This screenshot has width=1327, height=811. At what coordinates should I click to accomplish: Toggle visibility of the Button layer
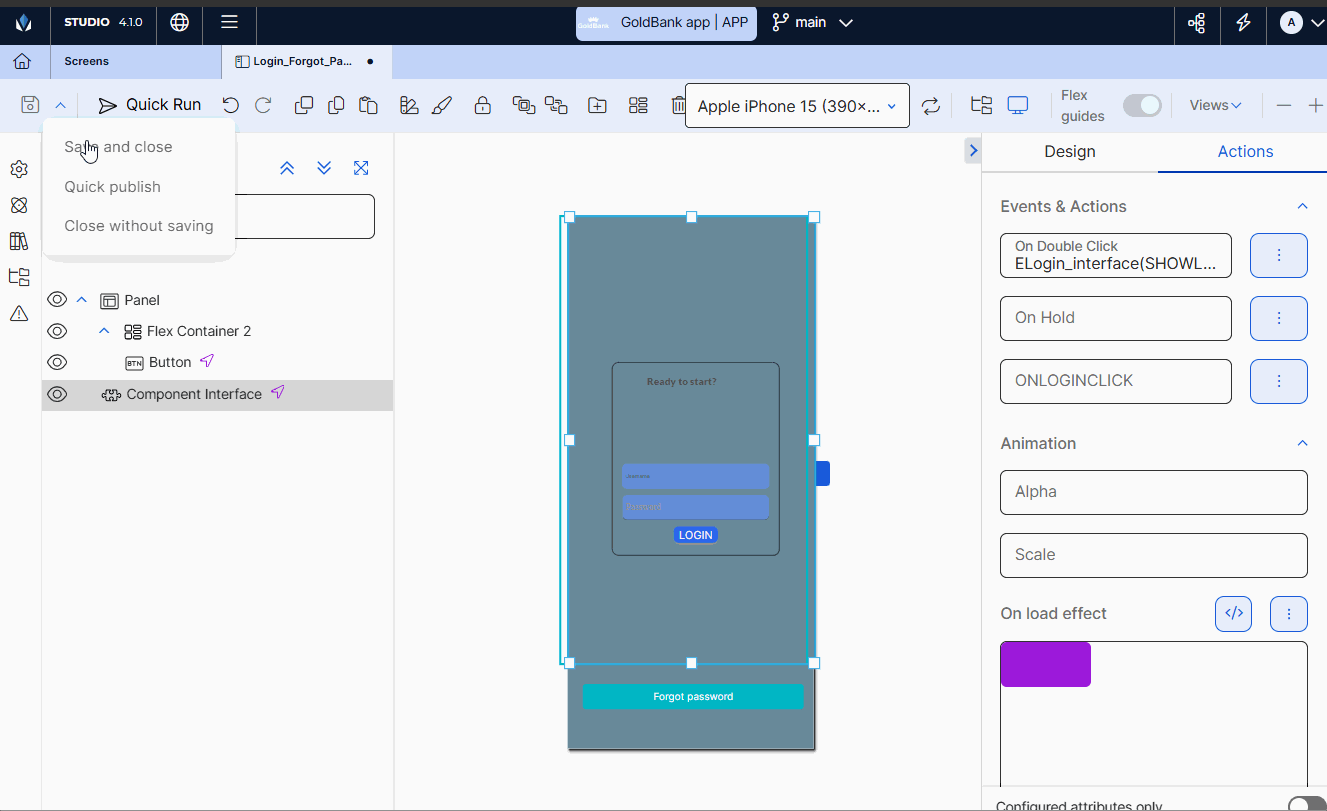57,362
